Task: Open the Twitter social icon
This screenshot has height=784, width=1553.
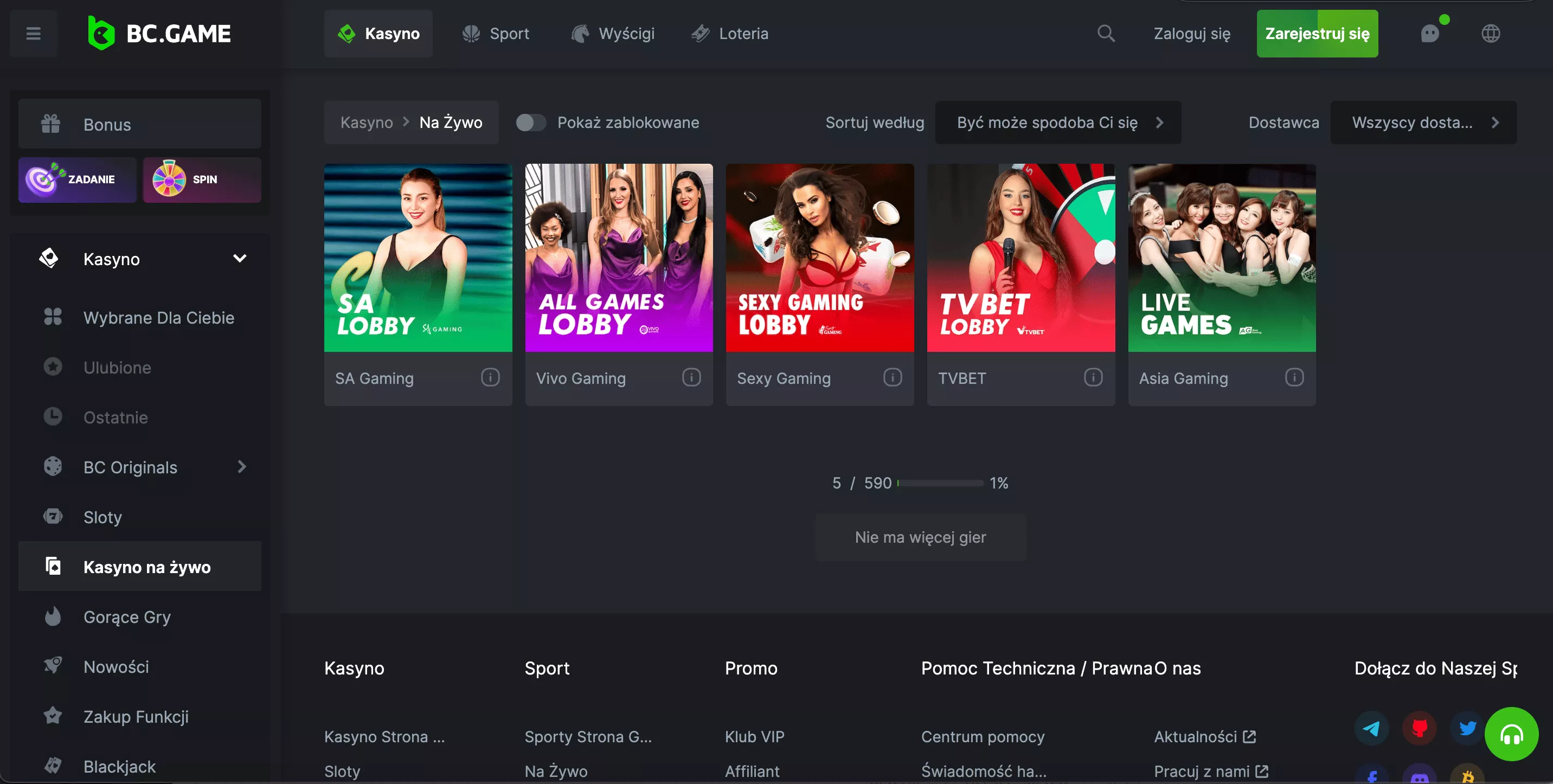Action: (x=1467, y=729)
